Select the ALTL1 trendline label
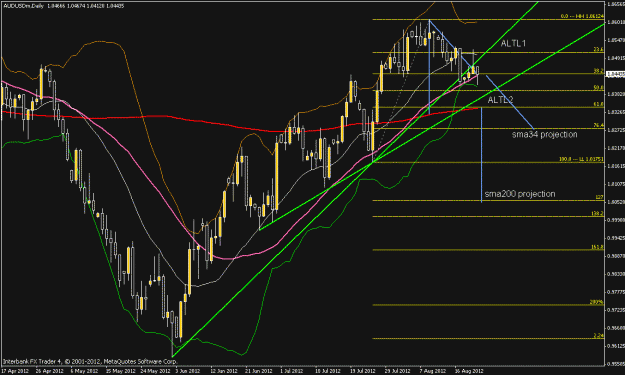This screenshot has height=375, width=625. [513, 43]
